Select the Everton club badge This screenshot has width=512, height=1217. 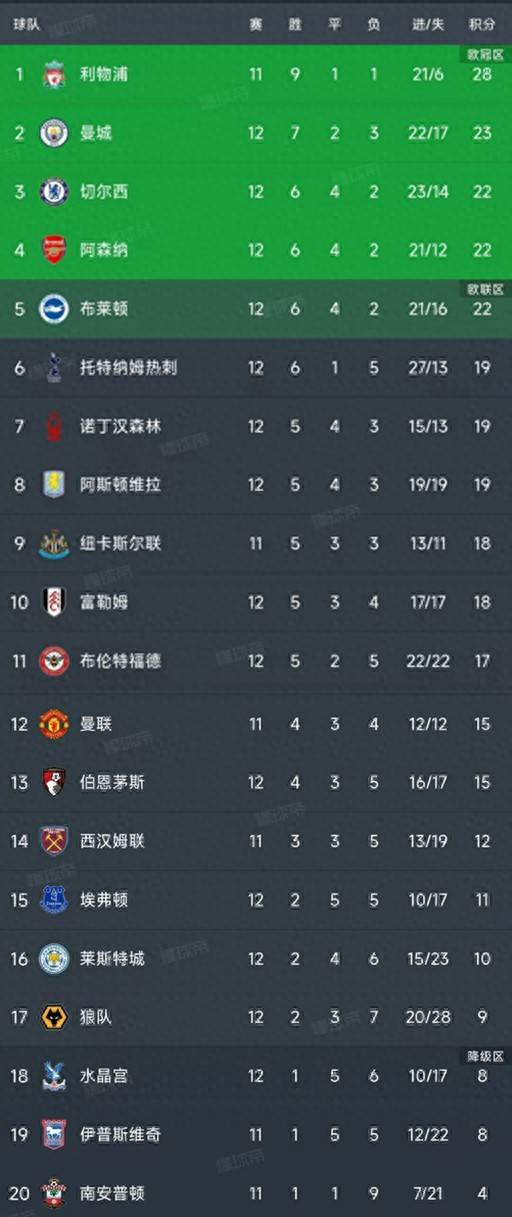point(54,900)
